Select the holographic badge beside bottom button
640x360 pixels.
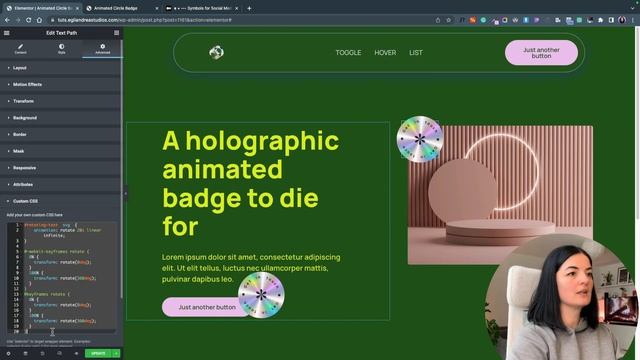[261, 295]
